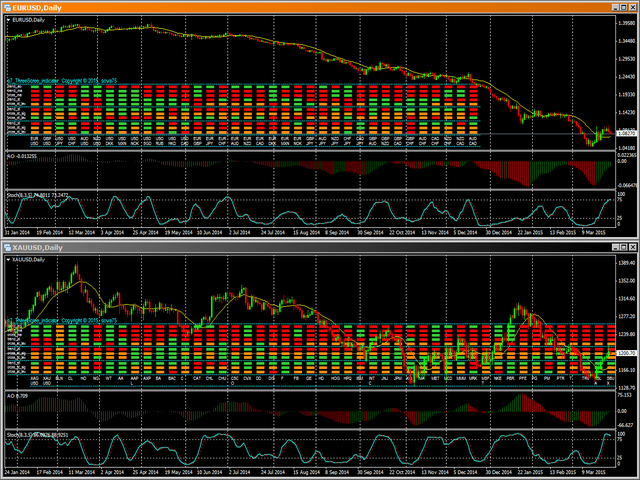Close the EURUSD,Daily chart window
This screenshot has width=640, height=480.
coord(632,6)
